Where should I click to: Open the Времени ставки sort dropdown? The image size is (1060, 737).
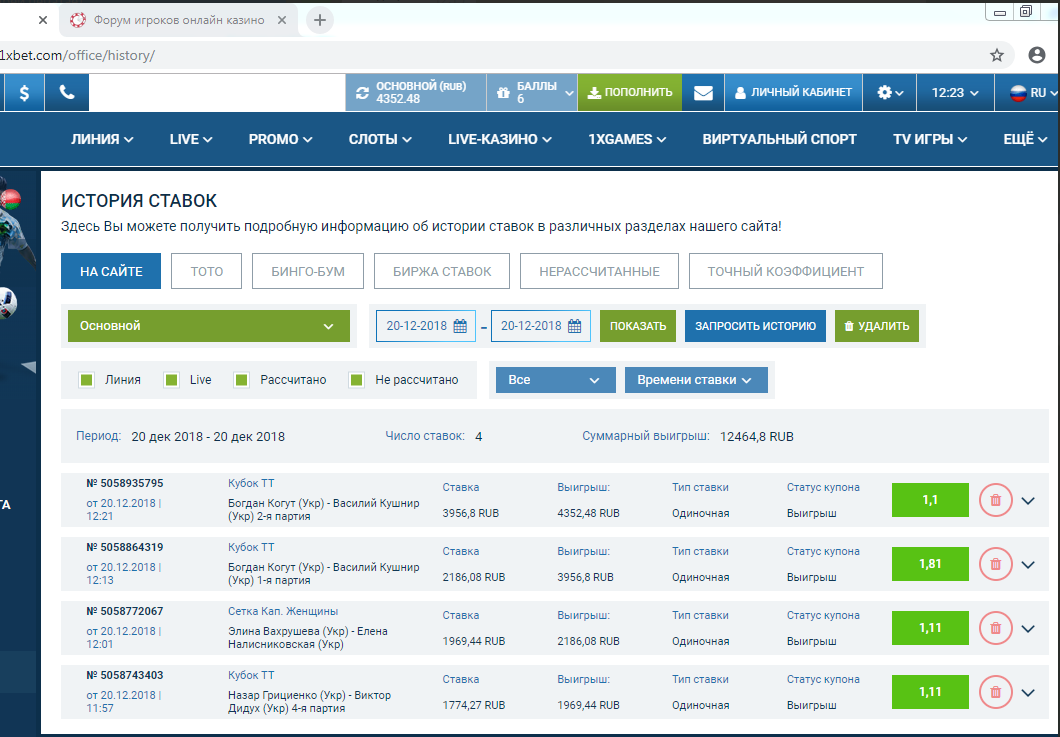click(695, 380)
